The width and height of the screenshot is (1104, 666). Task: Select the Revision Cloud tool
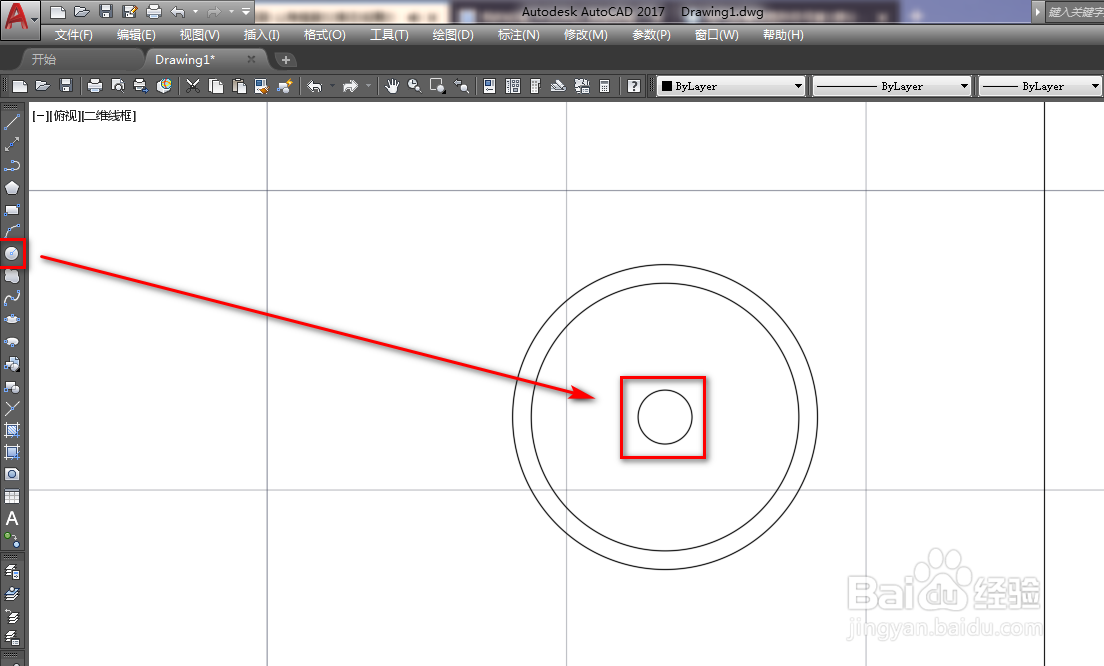(12, 277)
